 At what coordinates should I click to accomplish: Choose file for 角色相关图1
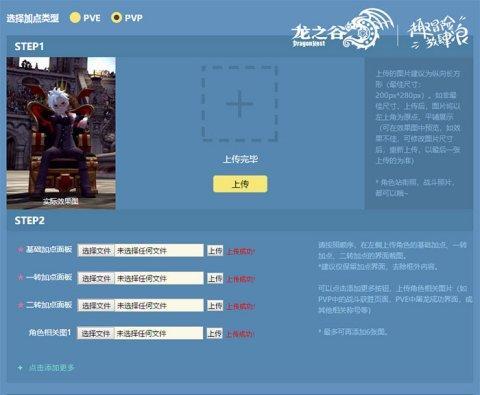click(x=96, y=333)
